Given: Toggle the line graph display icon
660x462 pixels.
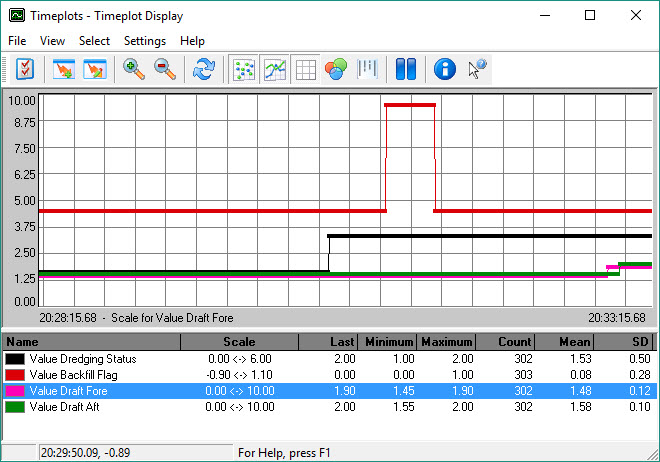Looking at the screenshot, I should click(x=274, y=69).
